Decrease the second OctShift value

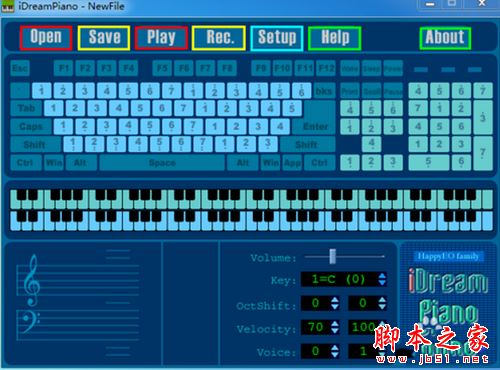pos(382,306)
